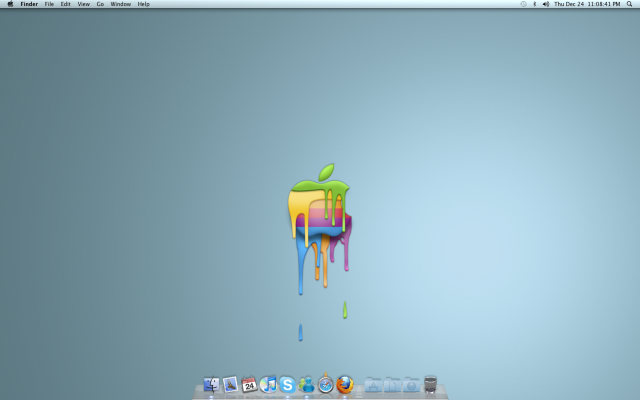Open the Go menu
The image size is (640, 400).
[100, 4]
